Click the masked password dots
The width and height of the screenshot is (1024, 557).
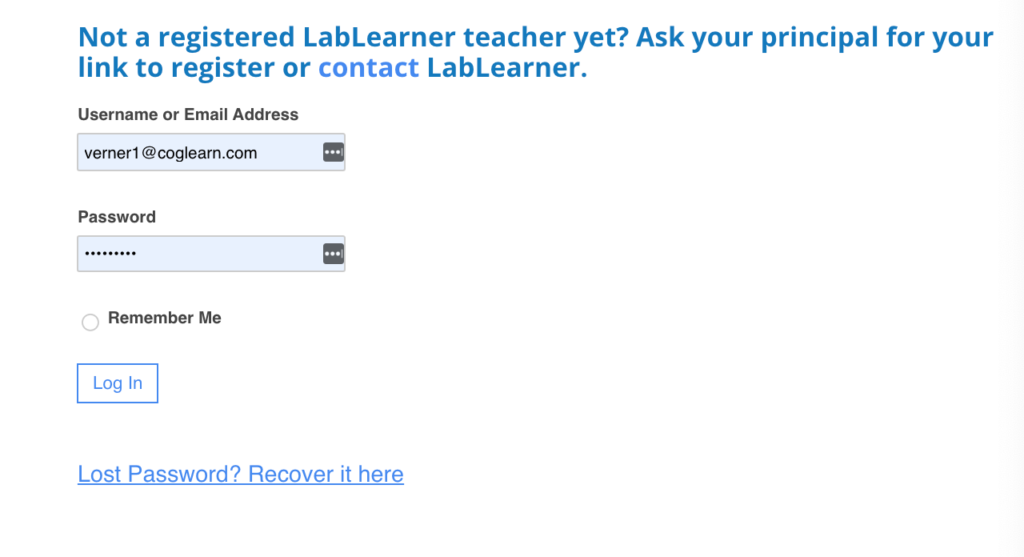pyautogui.click(x=110, y=253)
